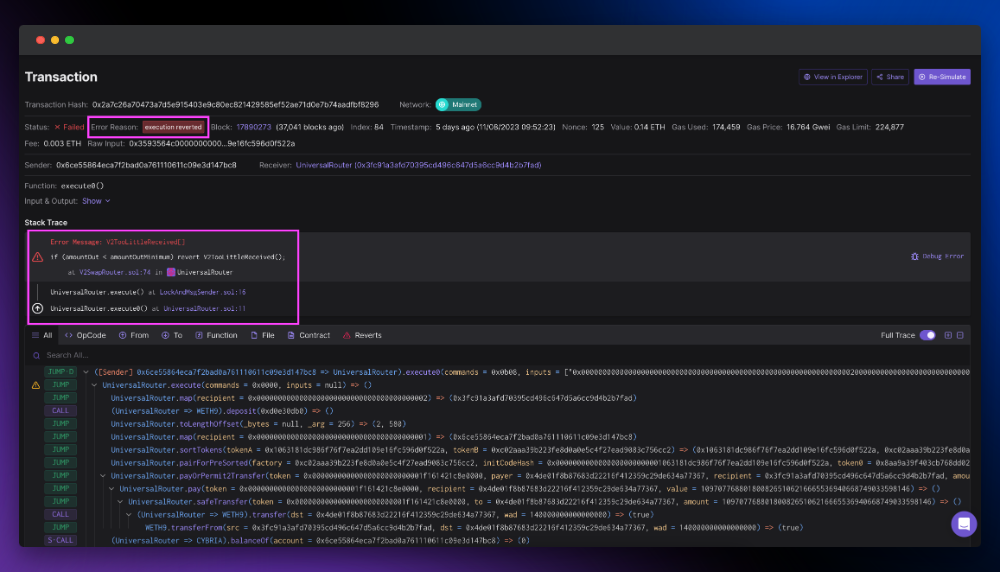
Task: Switch to the OpCode tab
Action: pos(85,336)
